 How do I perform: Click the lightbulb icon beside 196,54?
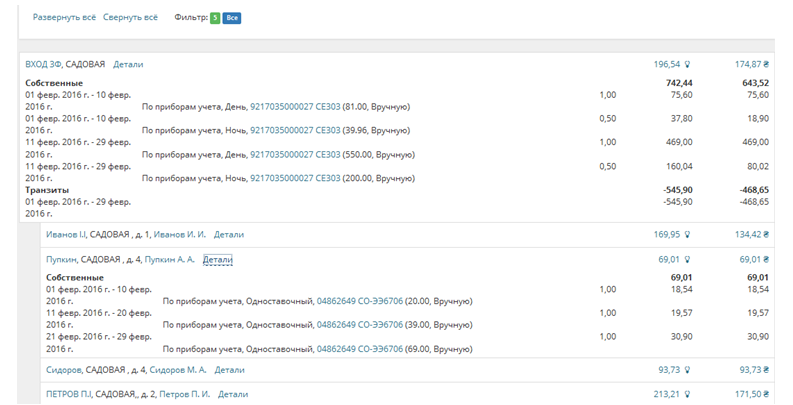[x=688, y=64]
